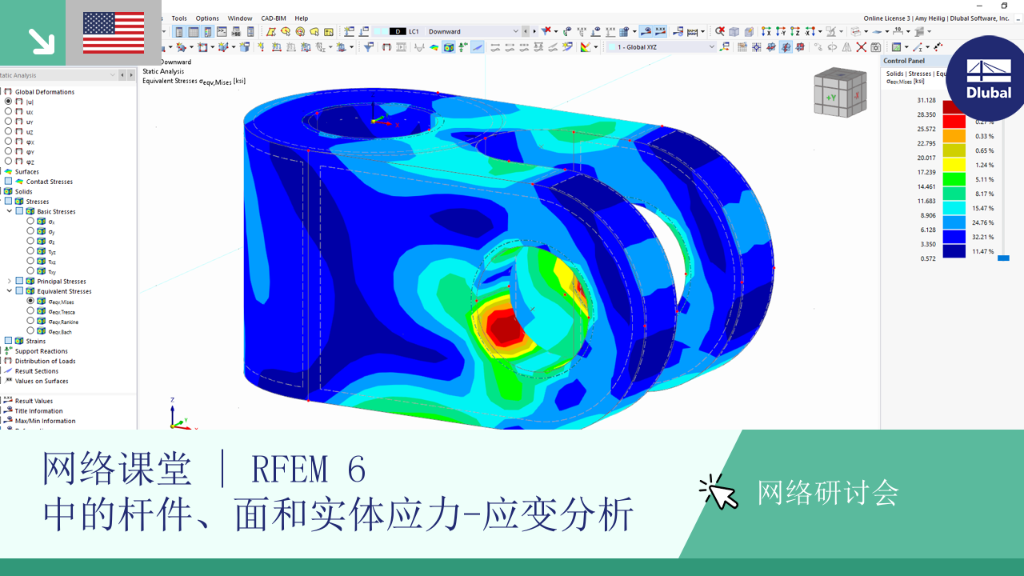Screen dimensions: 1024x576
Task: Click the Support Reactions tree entry
Action: click(41, 351)
